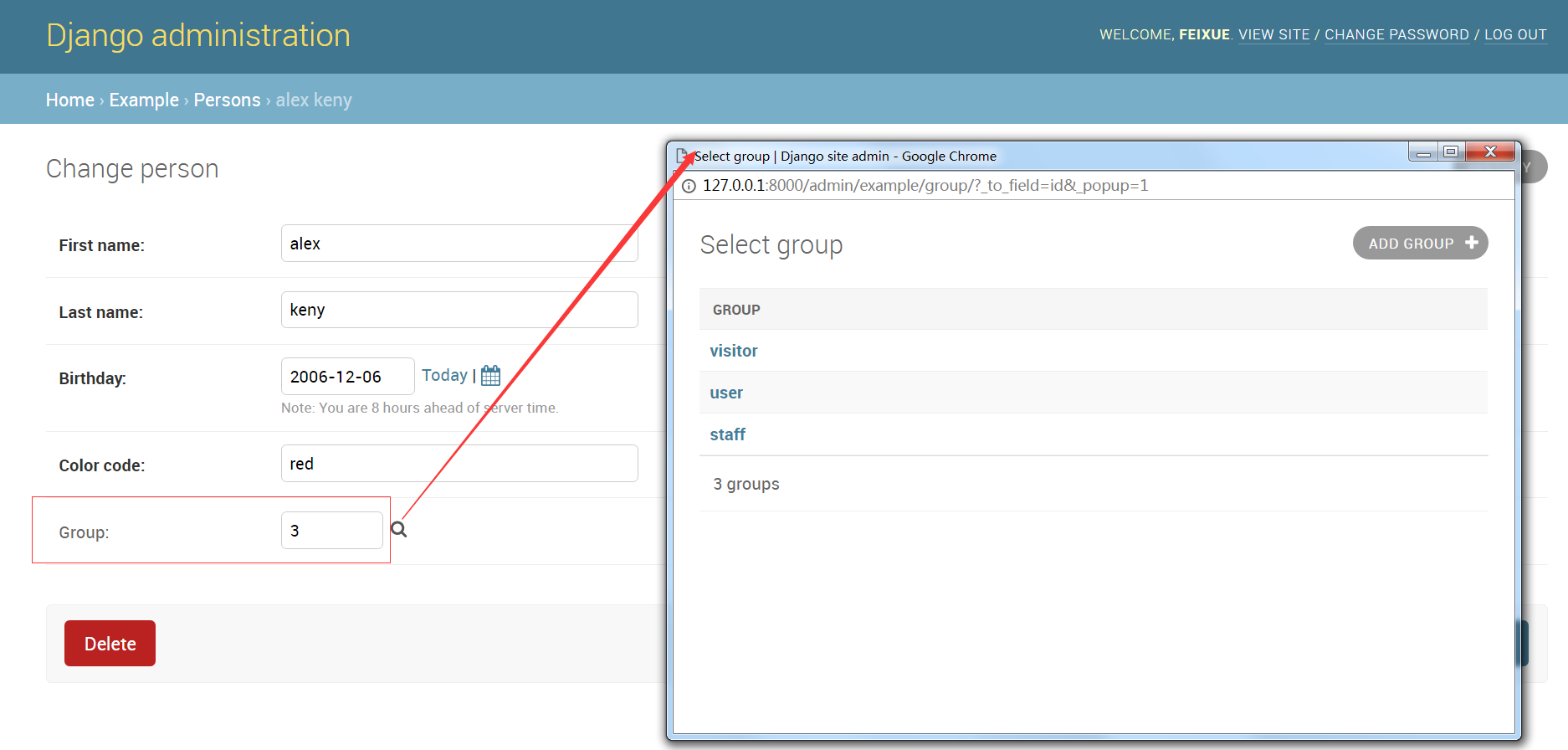Set Birthday using the Today link
1568x750 pixels.
coord(444,375)
